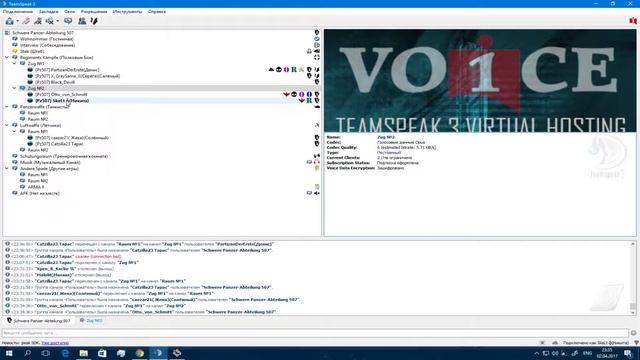Click the headphones icon on the Musik row
The width and height of the screenshot is (640, 360).
pos(317,162)
